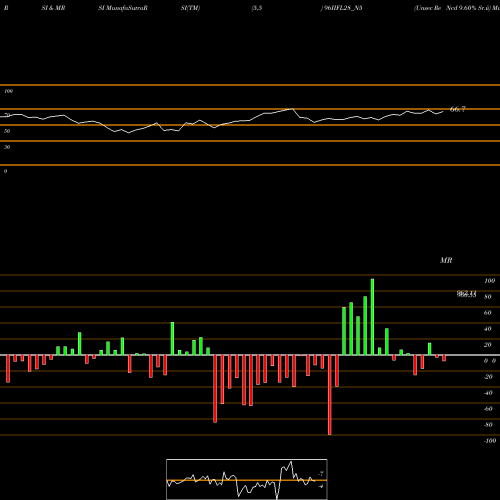Click the 96IIFL28_N5 symbol text in header
Viewport: 500px width, 500px height.
pyautogui.click(x=343, y=8)
